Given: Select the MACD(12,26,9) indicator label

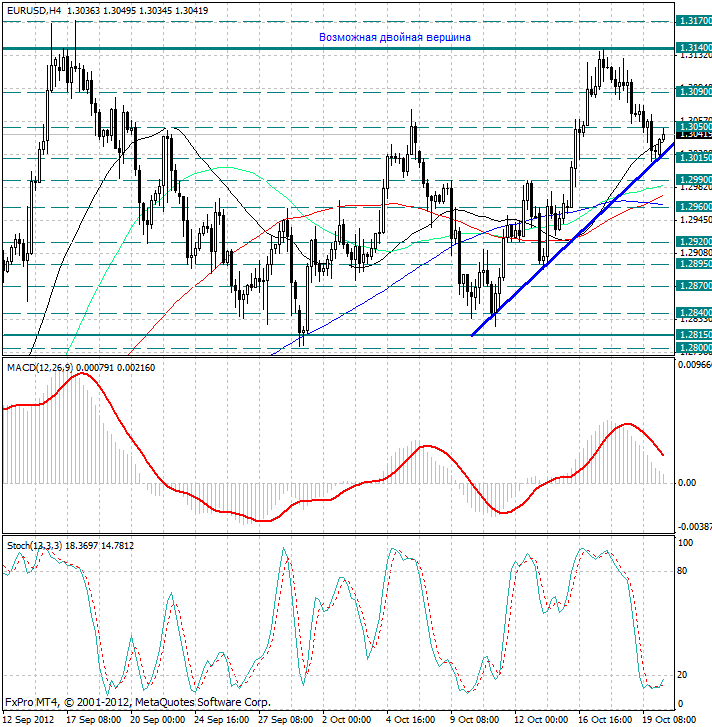Looking at the screenshot, I should pyautogui.click(x=40, y=368).
